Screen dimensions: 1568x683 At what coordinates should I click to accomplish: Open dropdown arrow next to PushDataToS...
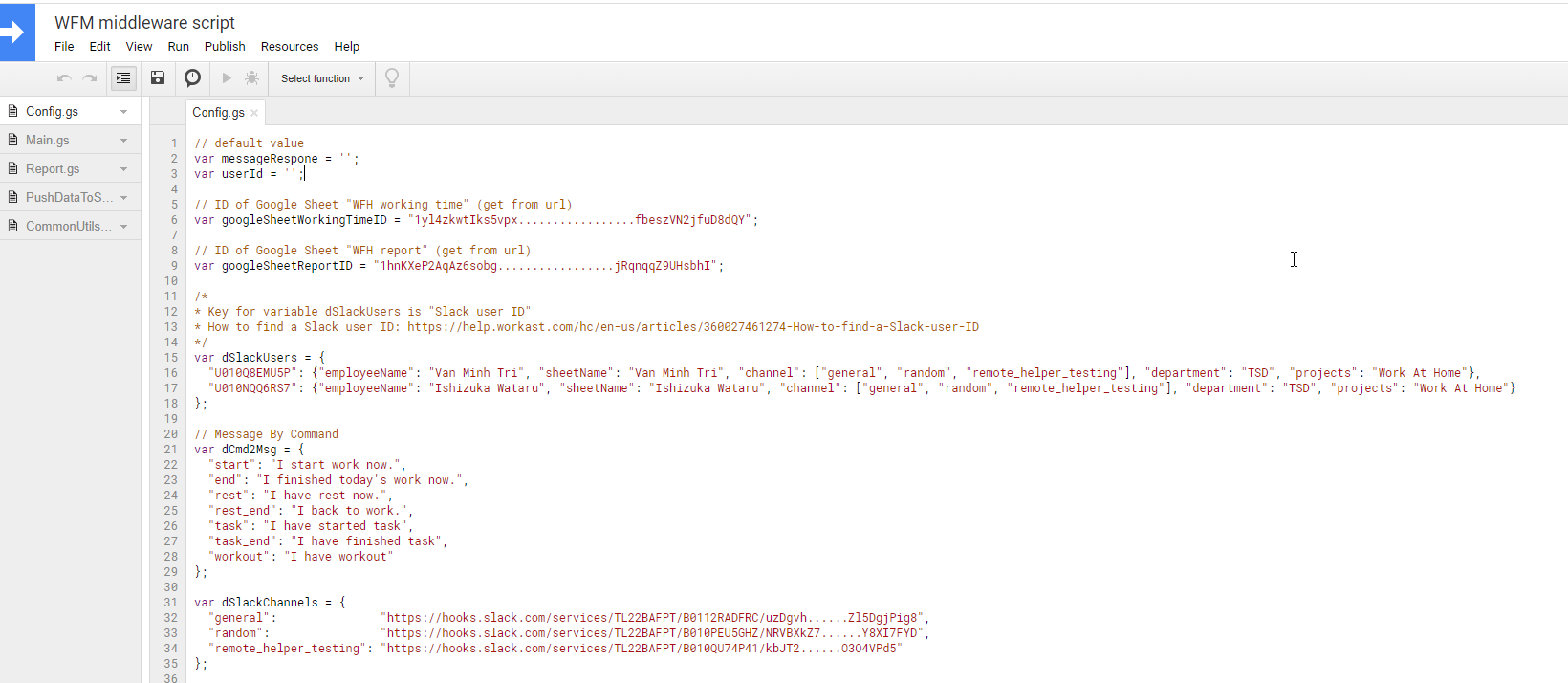click(x=124, y=198)
